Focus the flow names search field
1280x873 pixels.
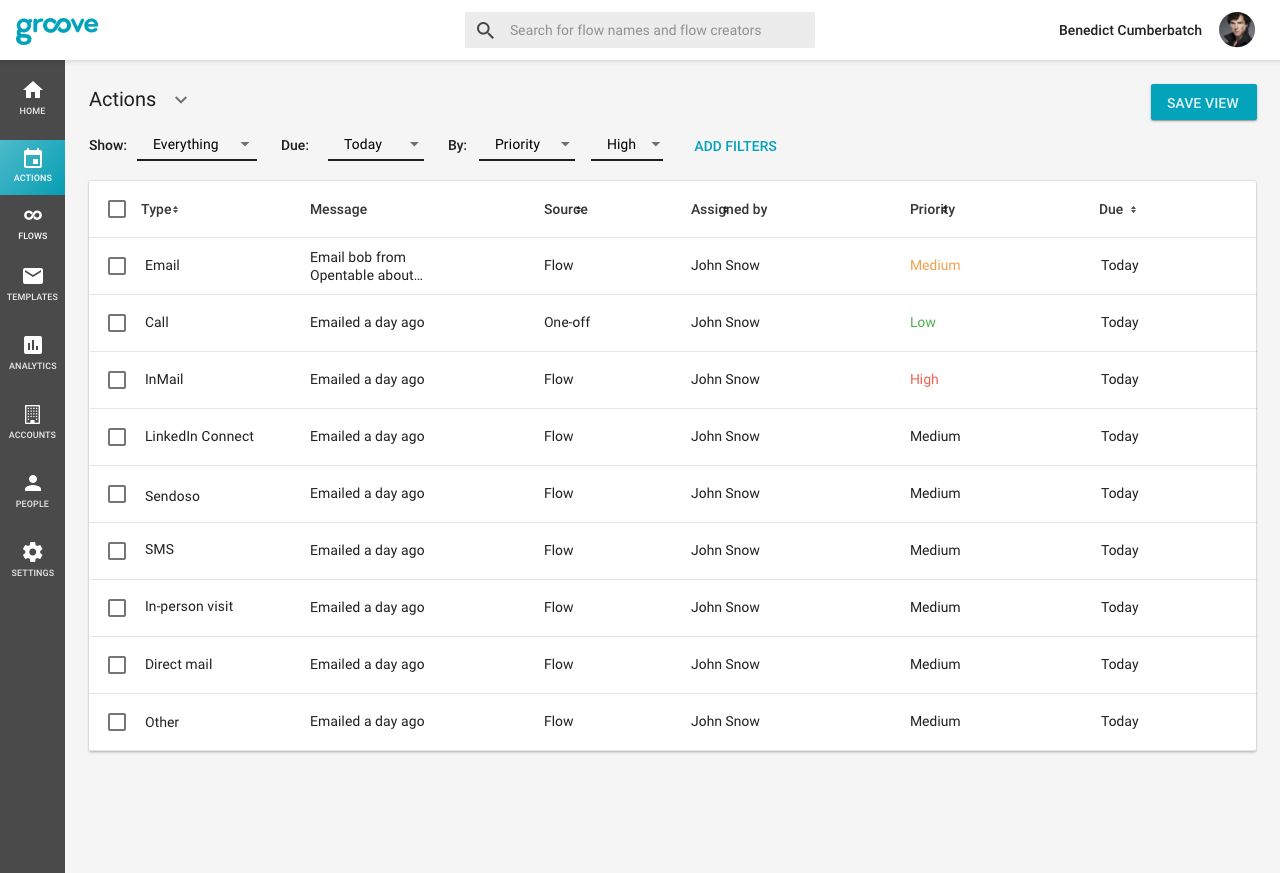point(640,30)
